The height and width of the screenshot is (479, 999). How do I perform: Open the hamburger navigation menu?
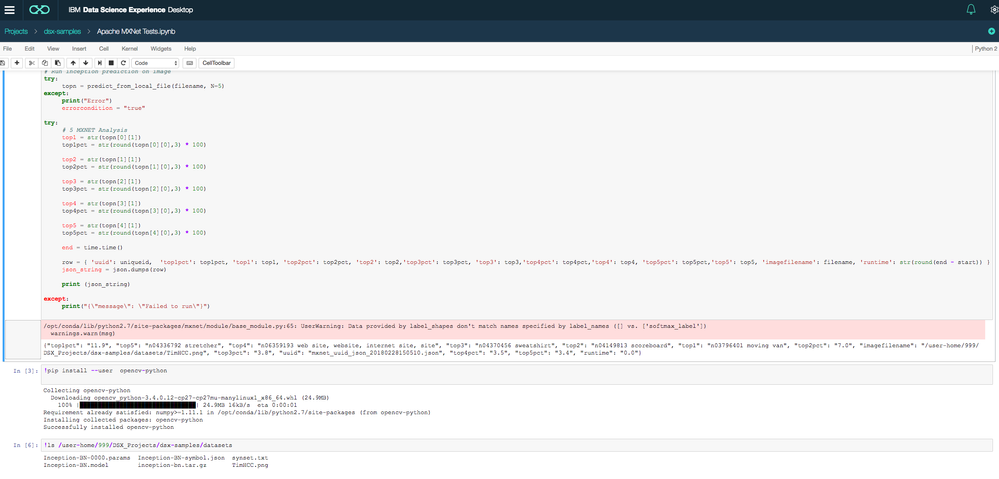pyautogui.click(x=9, y=10)
